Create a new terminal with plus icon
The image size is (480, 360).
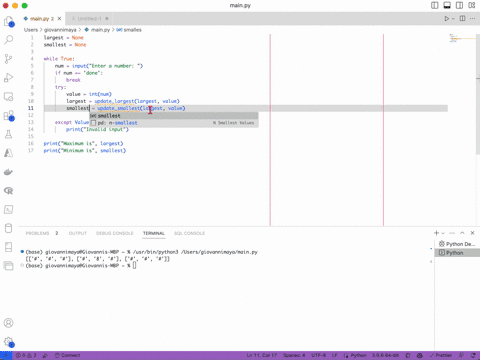point(436,233)
